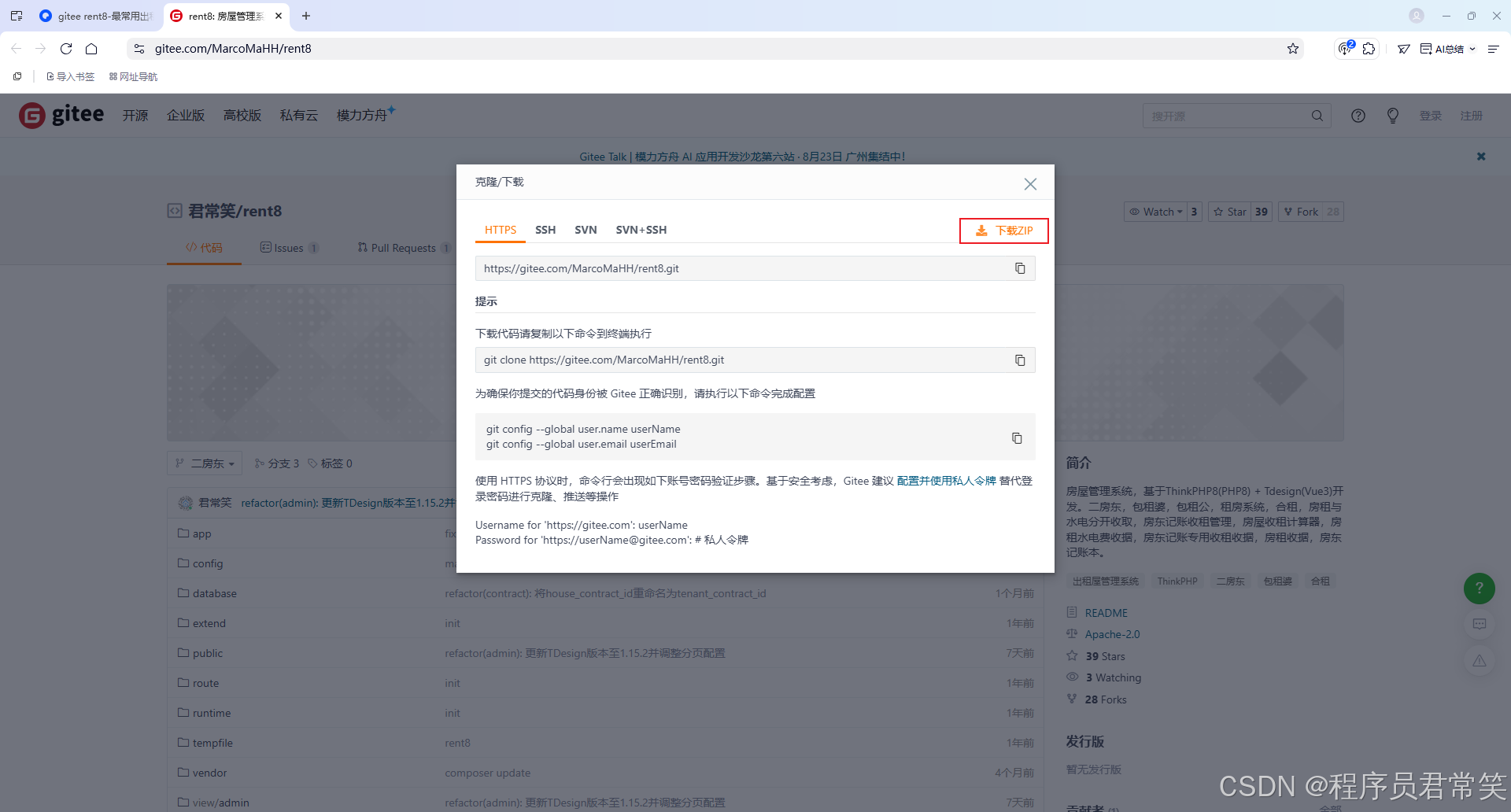Open the floating feedback chat icon
The image size is (1511, 812).
pos(1480,624)
